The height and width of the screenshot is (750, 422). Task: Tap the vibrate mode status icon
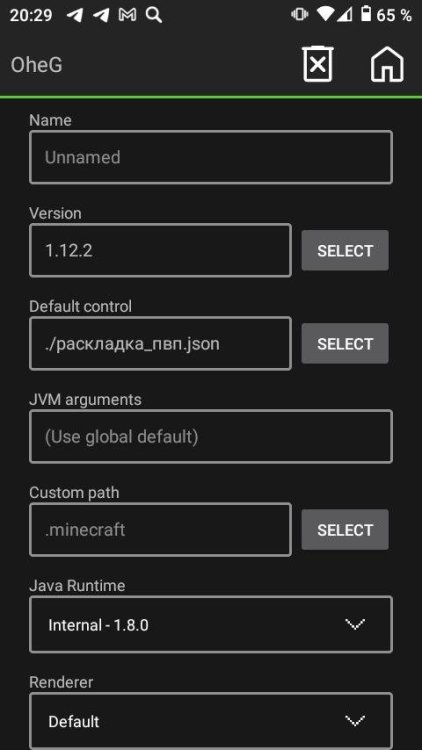pos(300,15)
